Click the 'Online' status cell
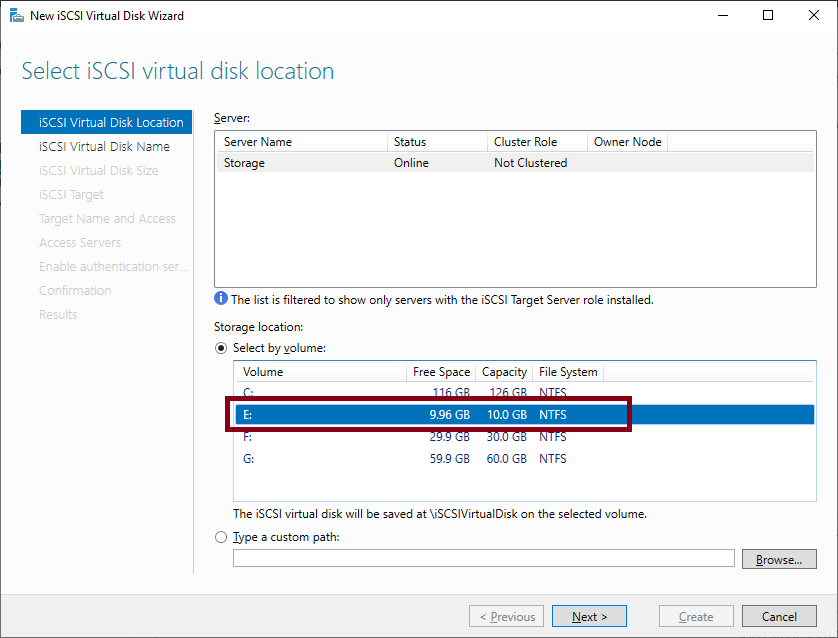The height and width of the screenshot is (638, 838). coord(411,162)
